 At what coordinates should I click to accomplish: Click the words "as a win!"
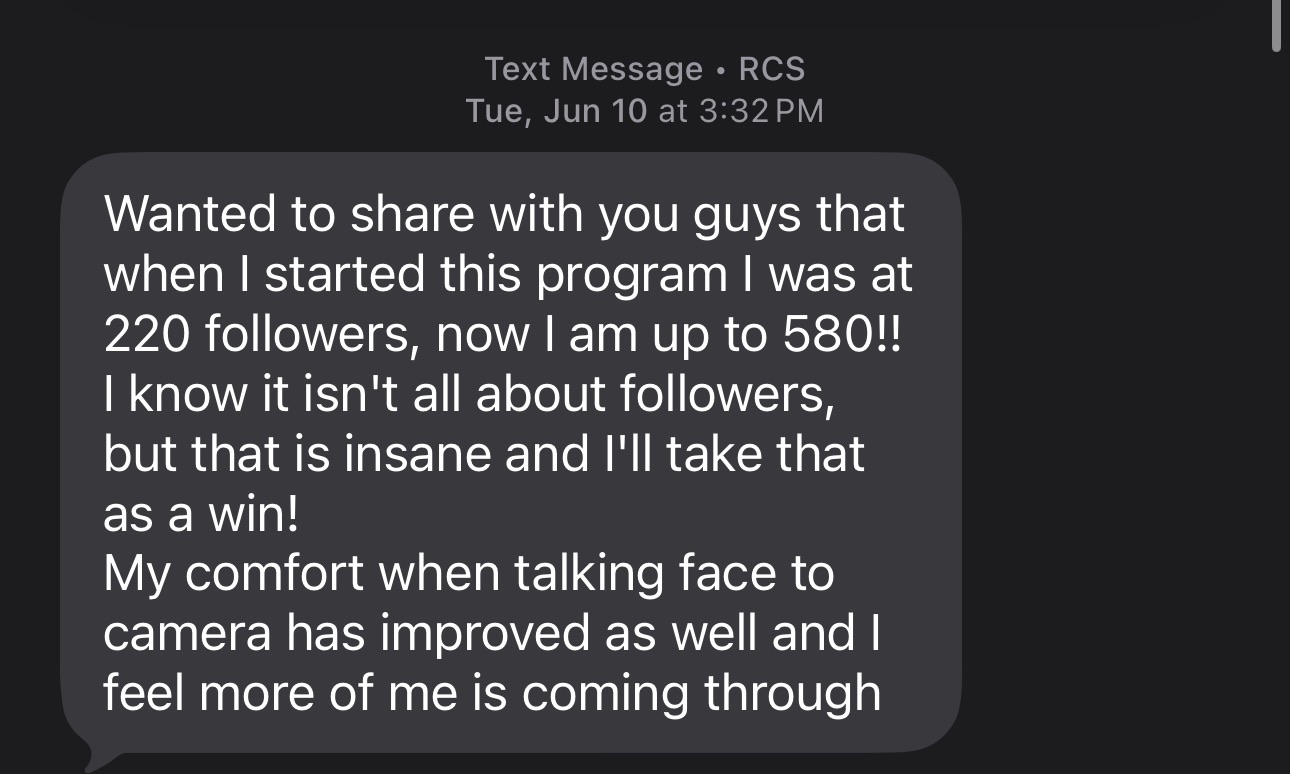click(x=200, y=514)
